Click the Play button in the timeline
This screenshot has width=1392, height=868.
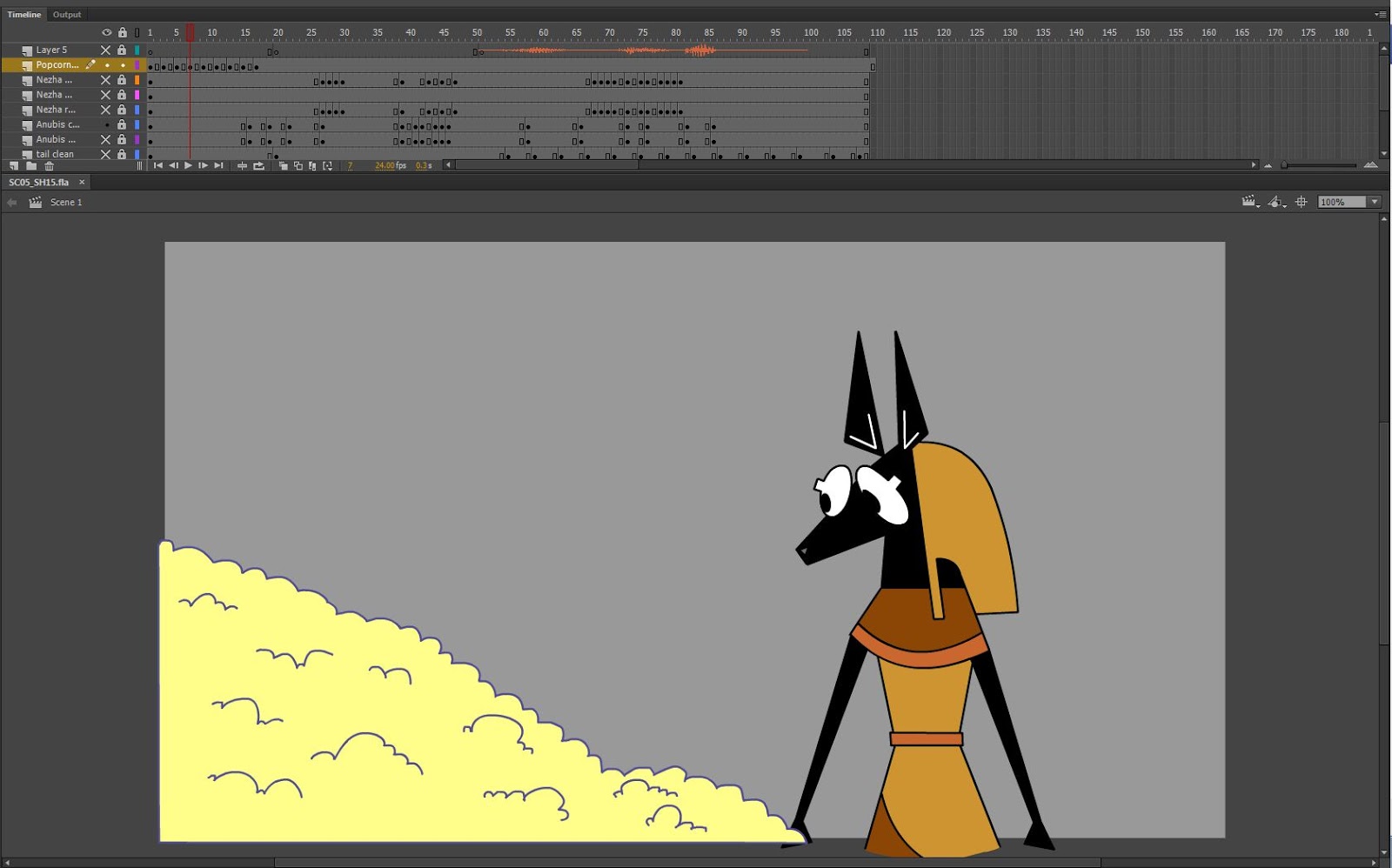188,165
